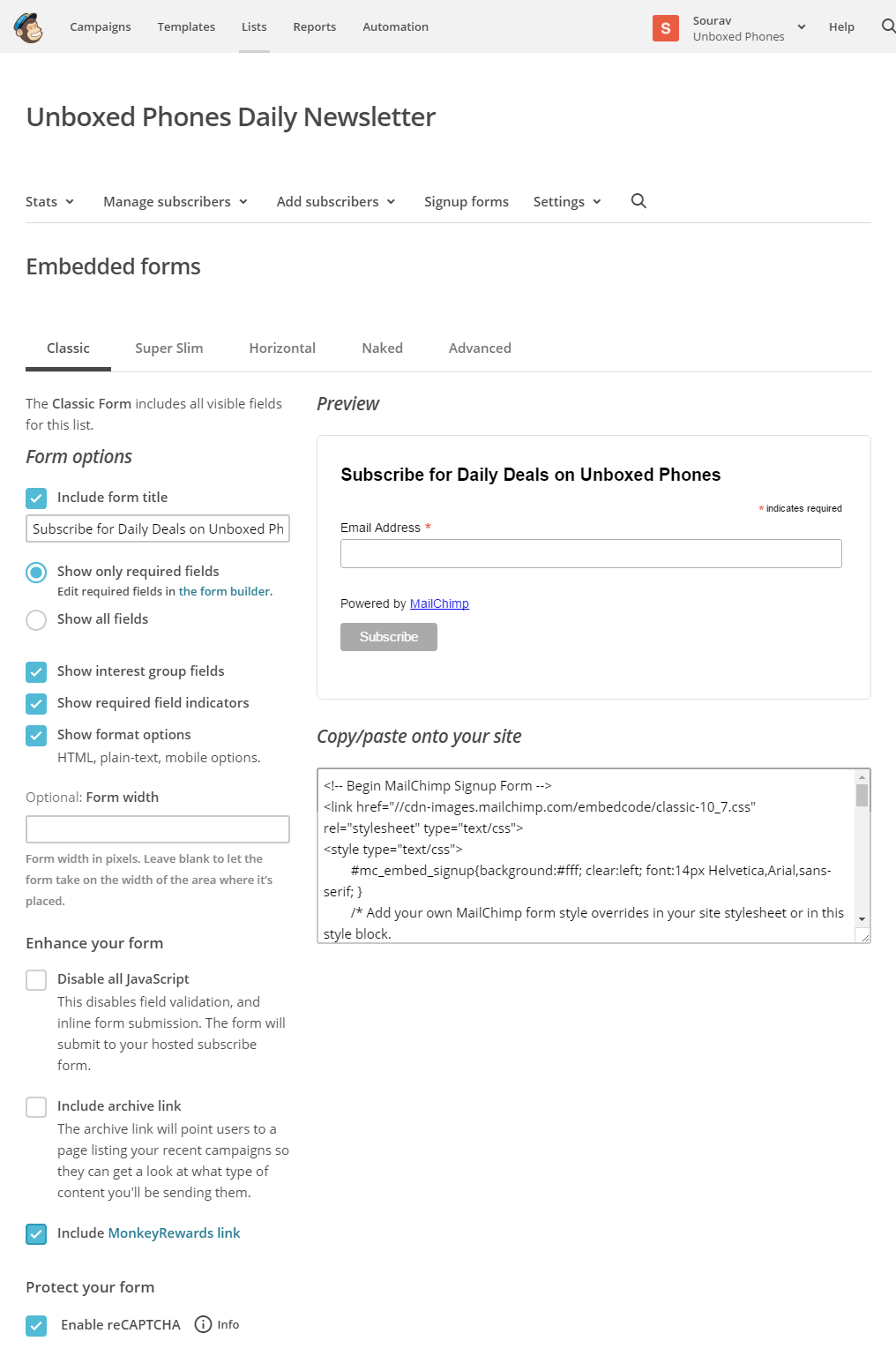Open the Settings dropdown menu
Screen dimensions: 896x1371
[567, 201]
